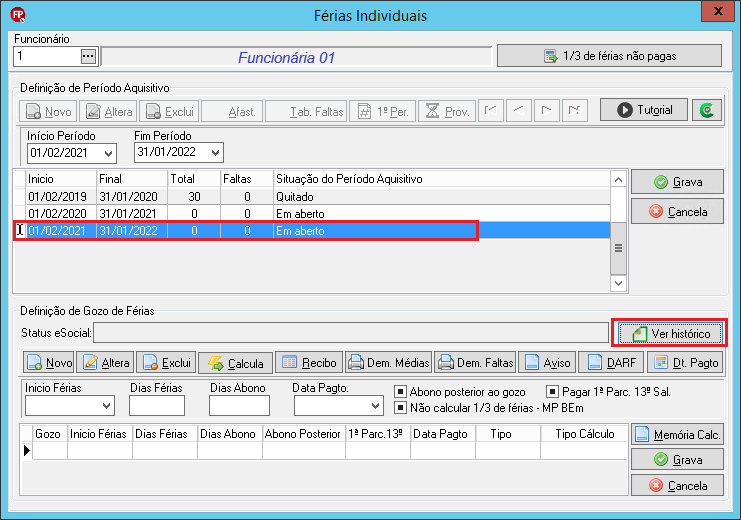Toggle Abono posterior ao gozo checkbox
The image size is (741, 520).
click(400, 392)
